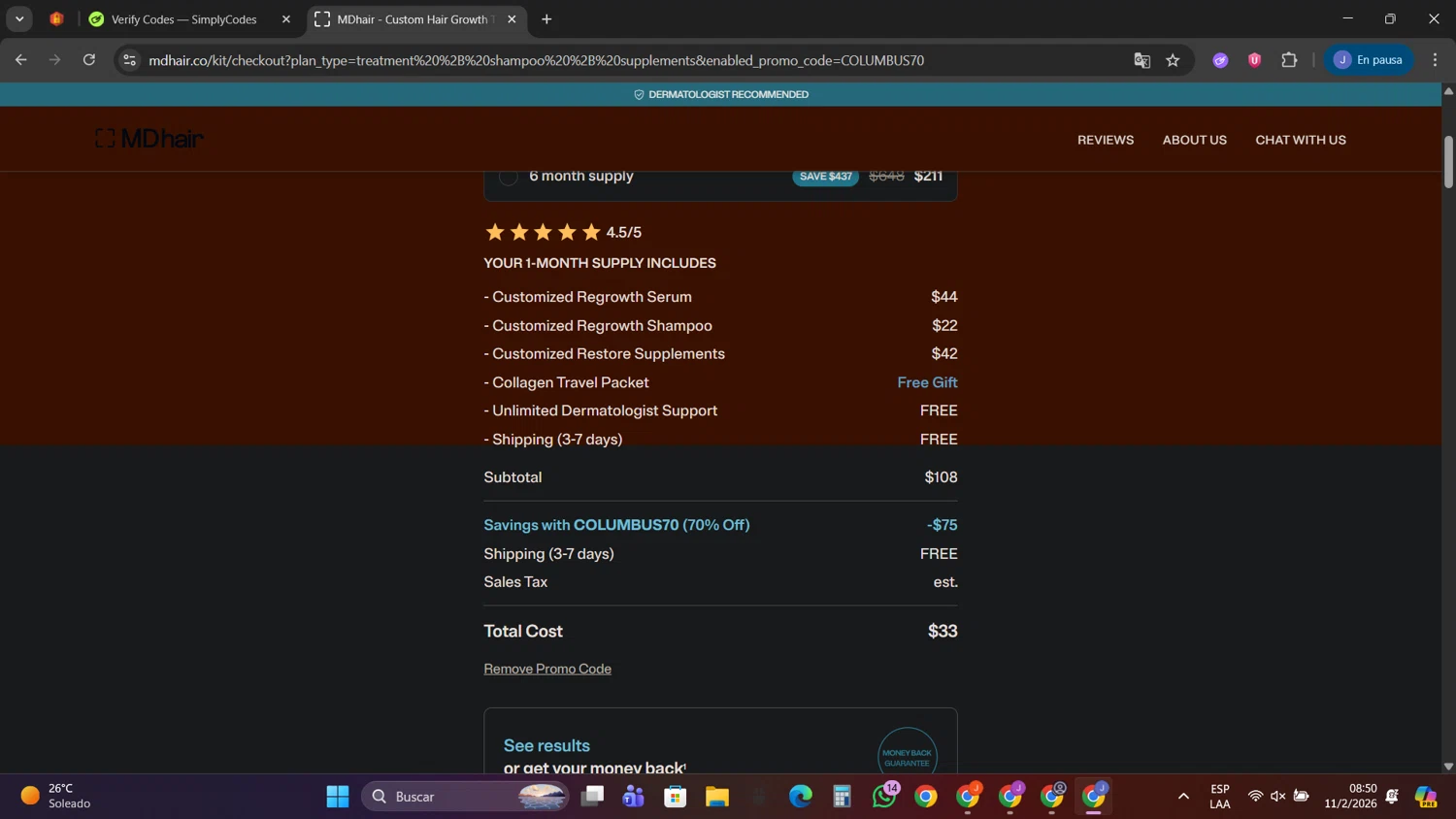The height and width of the screenshot is (819, 1456).
Task: Click the profile 'En pausa' button
Action: tap(1369, 60)
